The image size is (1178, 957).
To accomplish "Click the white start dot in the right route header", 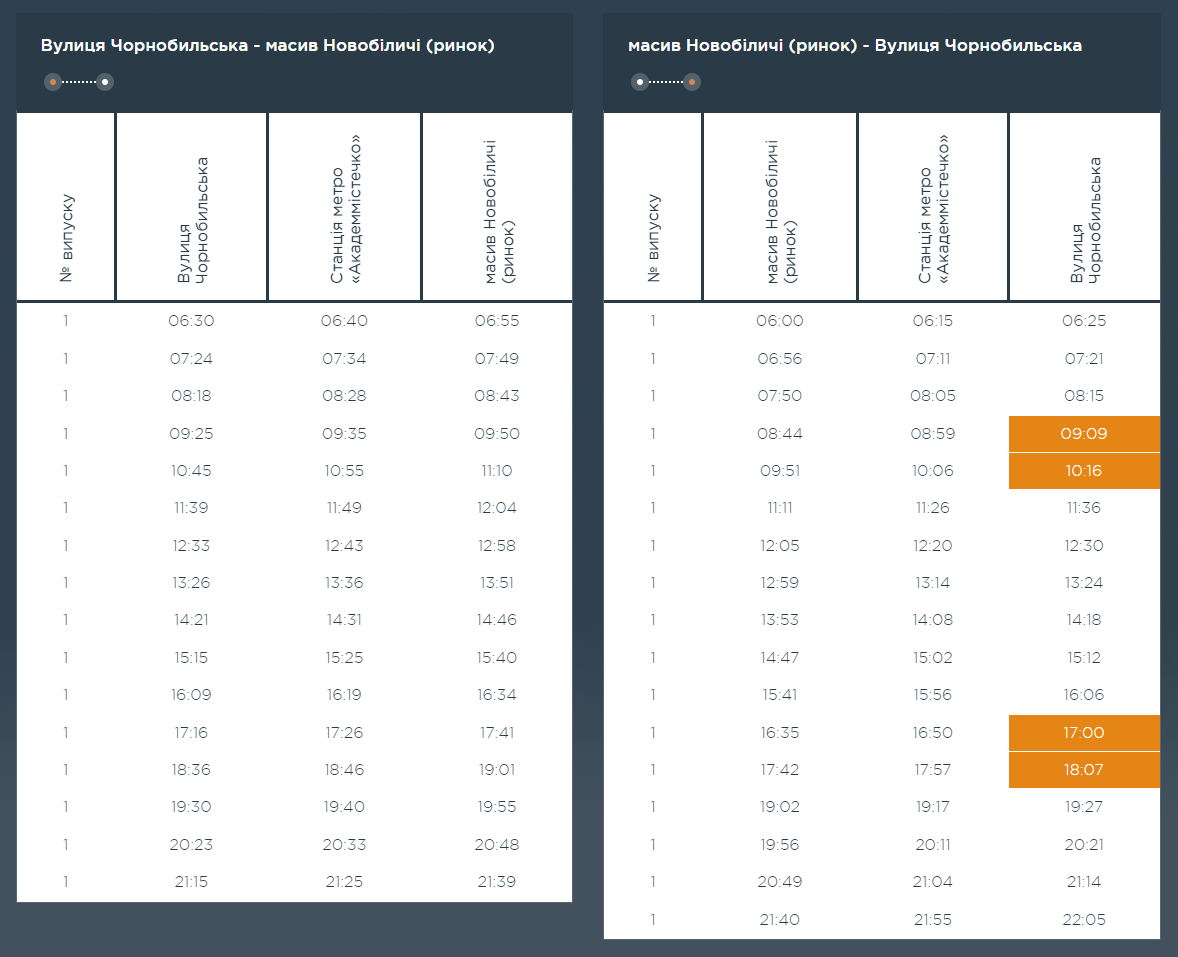I will pyautogui.click(x=640, y=82).
